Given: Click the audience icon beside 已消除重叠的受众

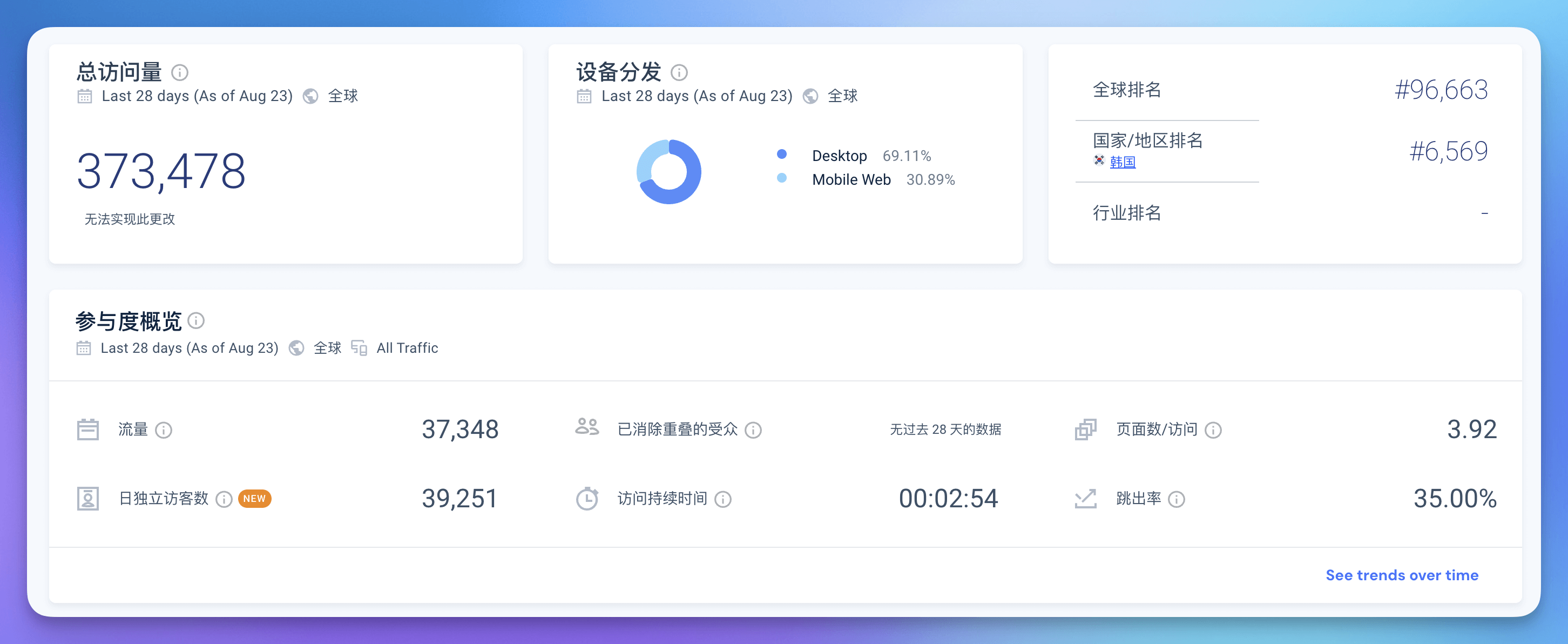Looking at the screenshot, I should (x=586, y=429).
